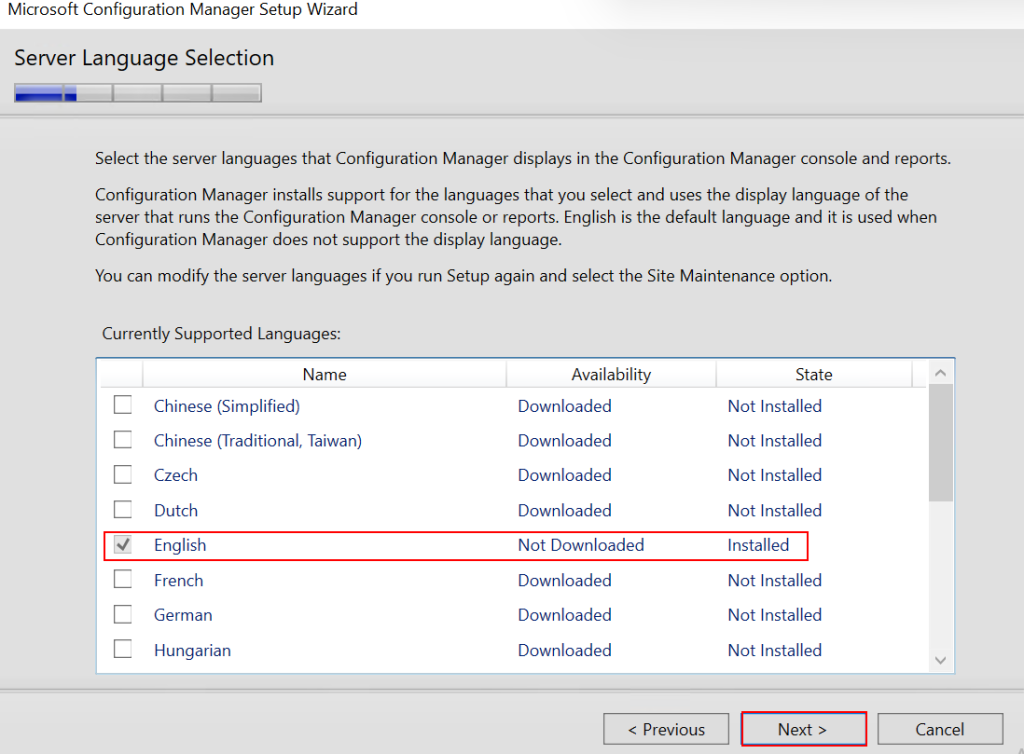
Task: Click the Next button
Action: click(x=802, y=729)
